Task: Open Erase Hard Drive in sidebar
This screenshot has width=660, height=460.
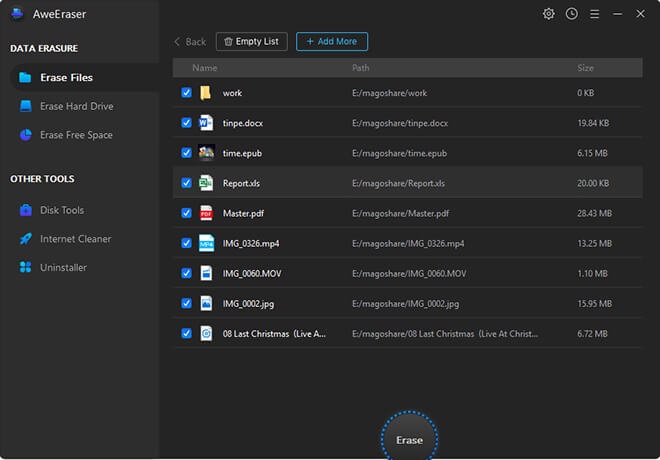Action: point(76,106)
